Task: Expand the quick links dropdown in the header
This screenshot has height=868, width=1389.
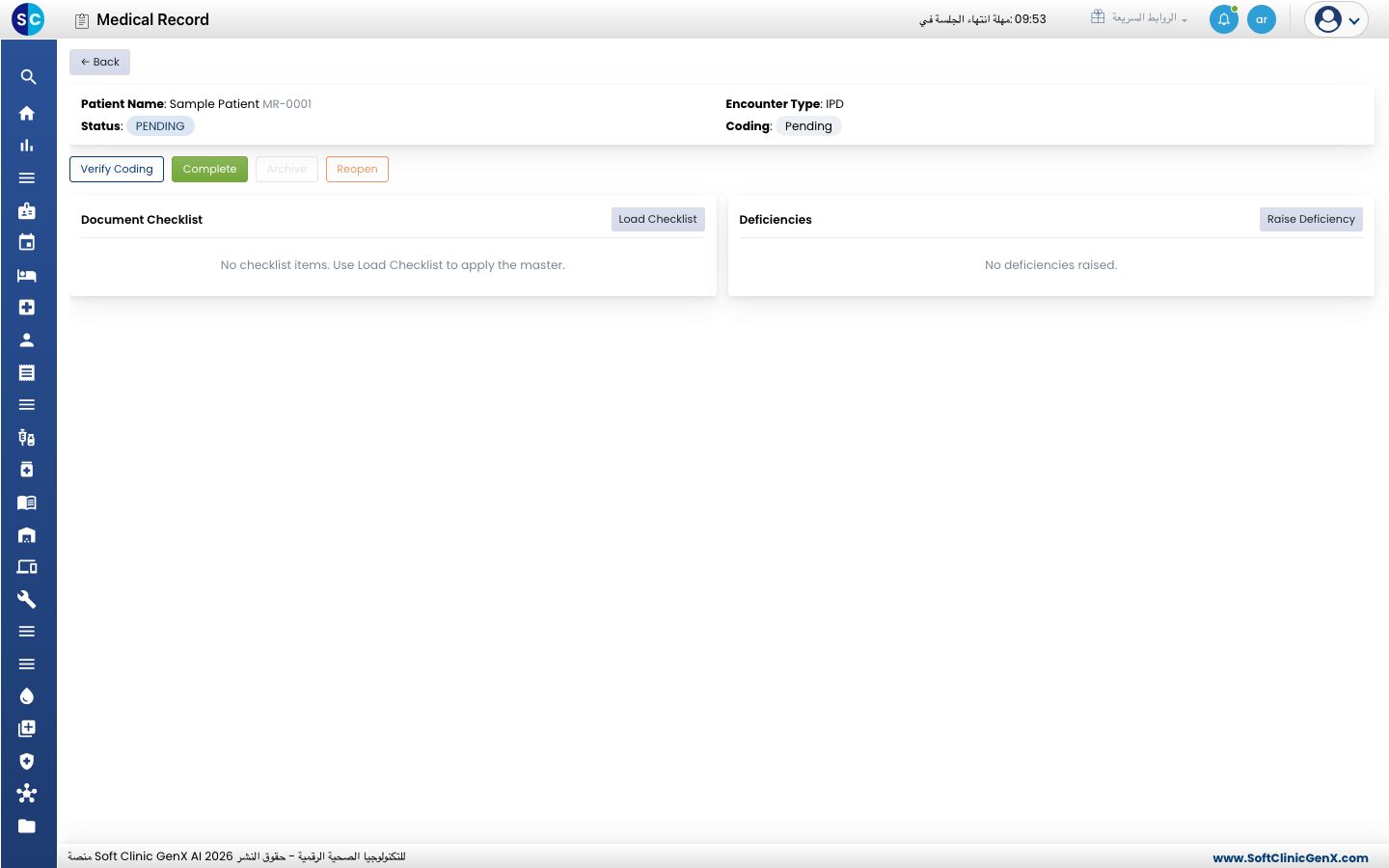Action: (x=1139, y=18)
